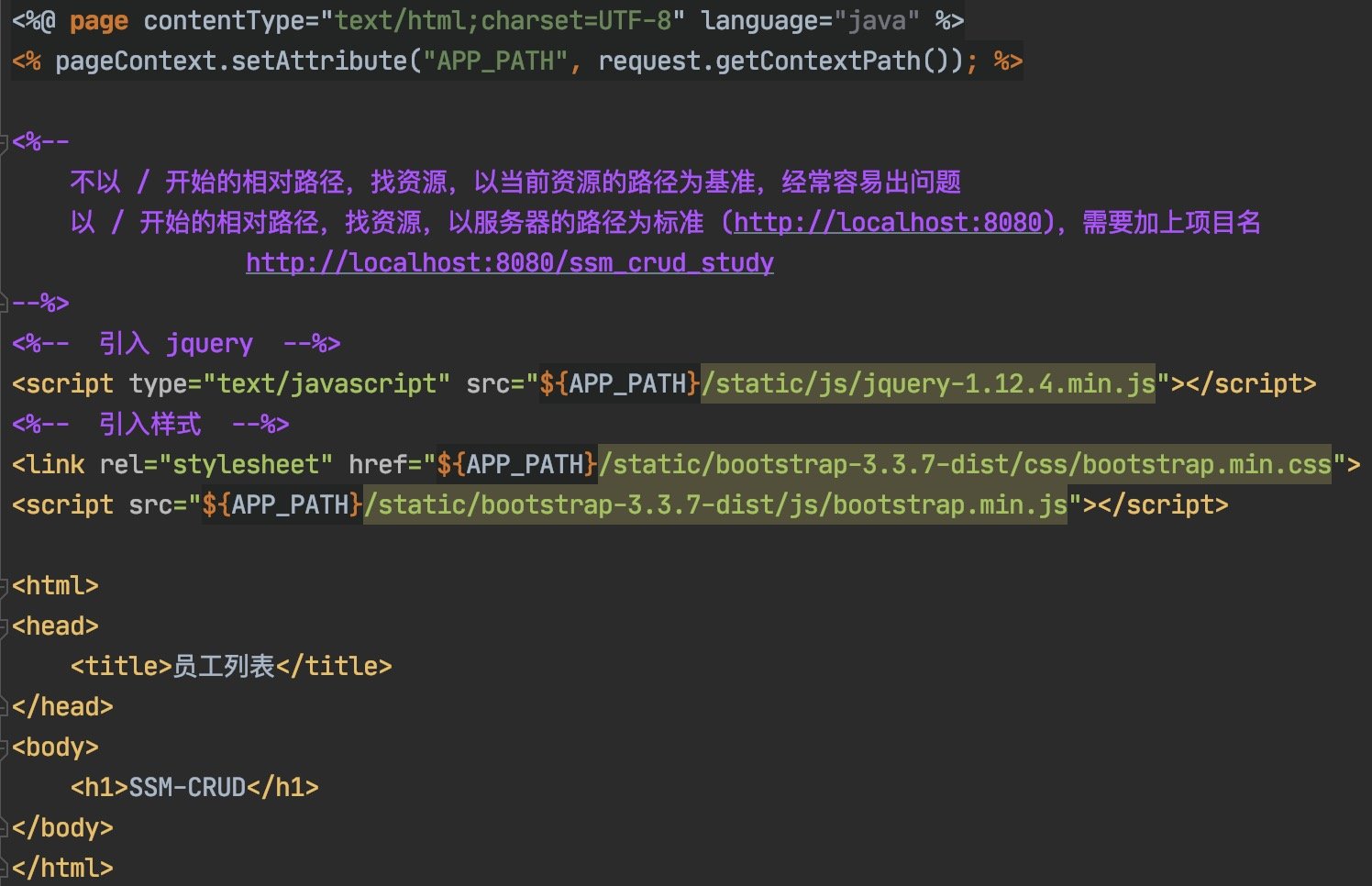Collapse the multi-line comment fold marker beside <%--

tap(5, 142)
